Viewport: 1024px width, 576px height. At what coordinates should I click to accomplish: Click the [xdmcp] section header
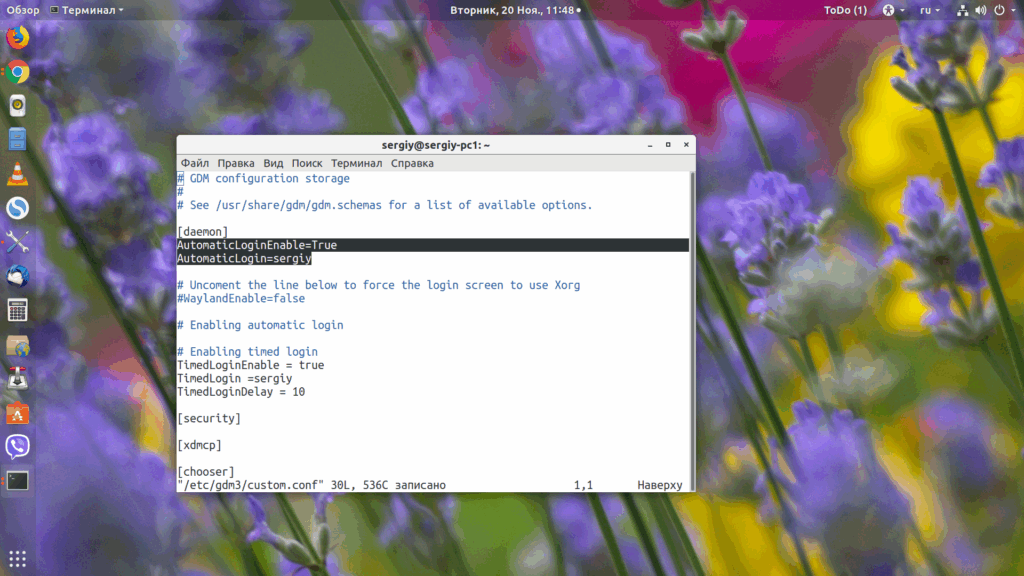pos(199,445)
